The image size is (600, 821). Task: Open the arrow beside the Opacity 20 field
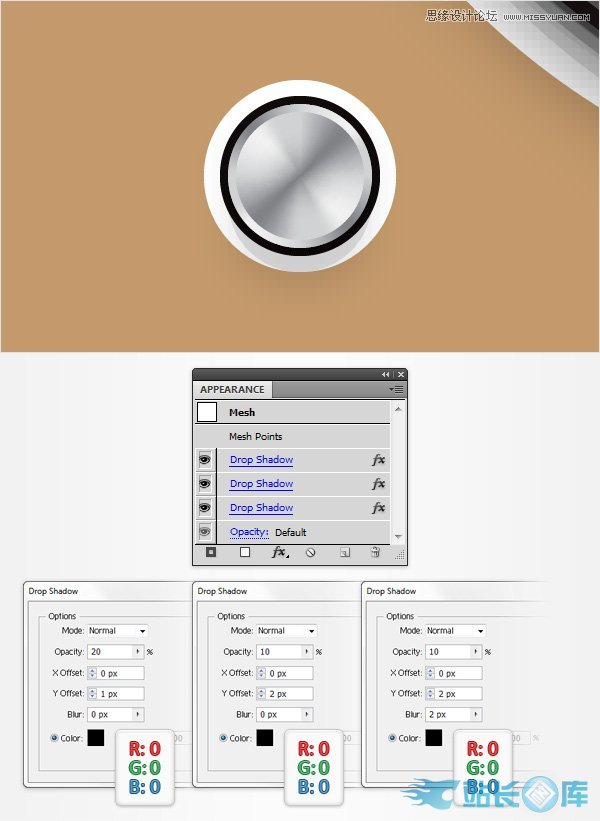tap(139, 652)
